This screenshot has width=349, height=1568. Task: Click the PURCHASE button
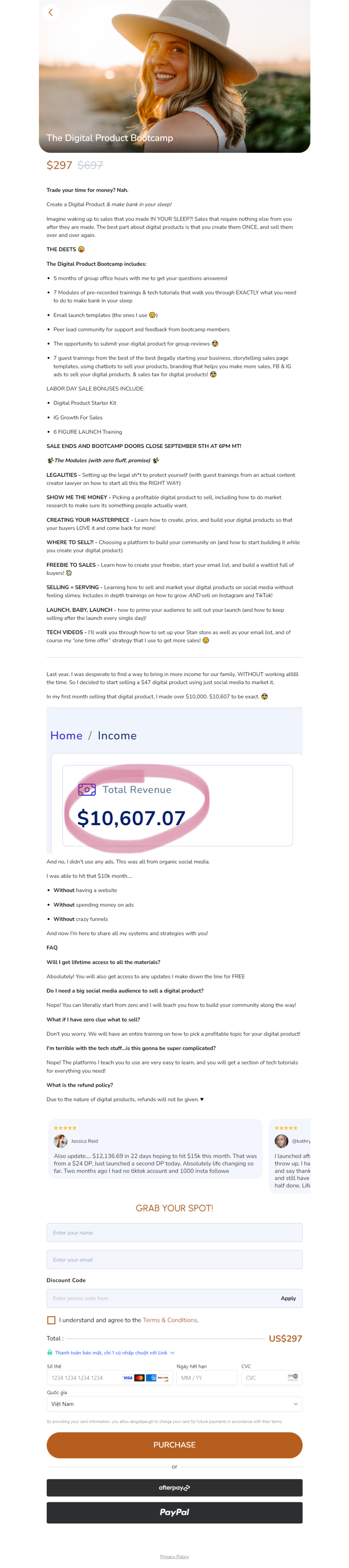click(x=174, y=1445)
